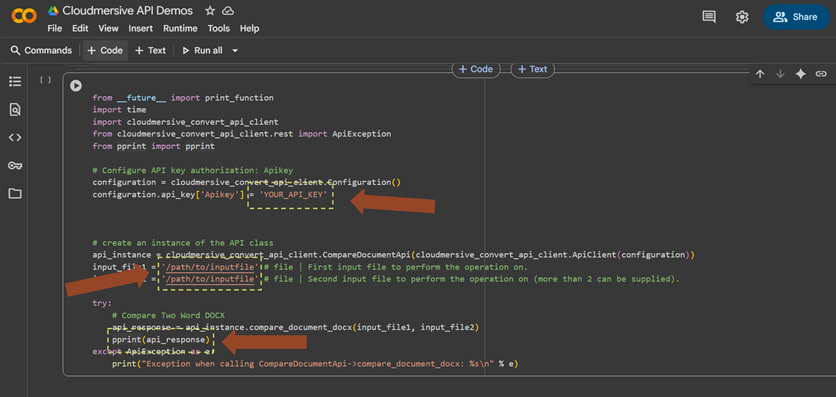This screenshot has height=397, width=836.
Task: Run the code cell play button
Action: pos(76,85)
